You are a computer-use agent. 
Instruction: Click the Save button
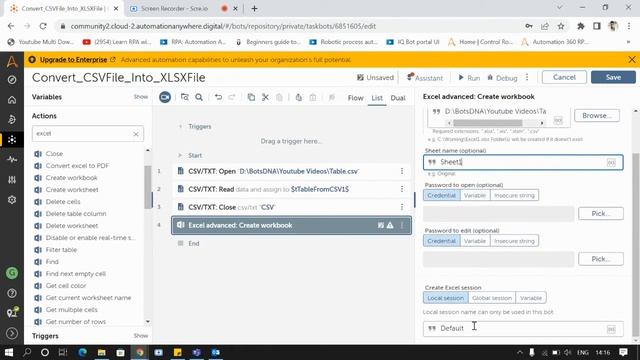pyautogui.click(x=613, y=77)
